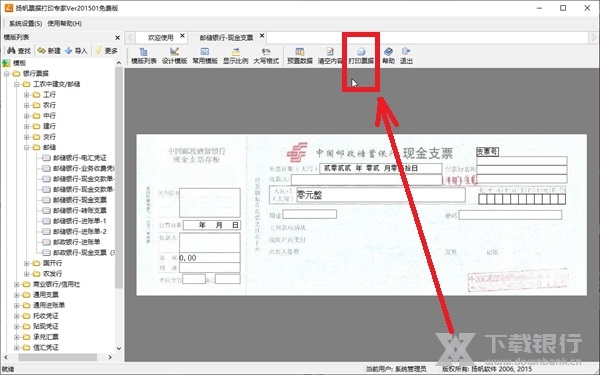
Task: Select the 清空内容 clear content tool
Action: [330, 56]
